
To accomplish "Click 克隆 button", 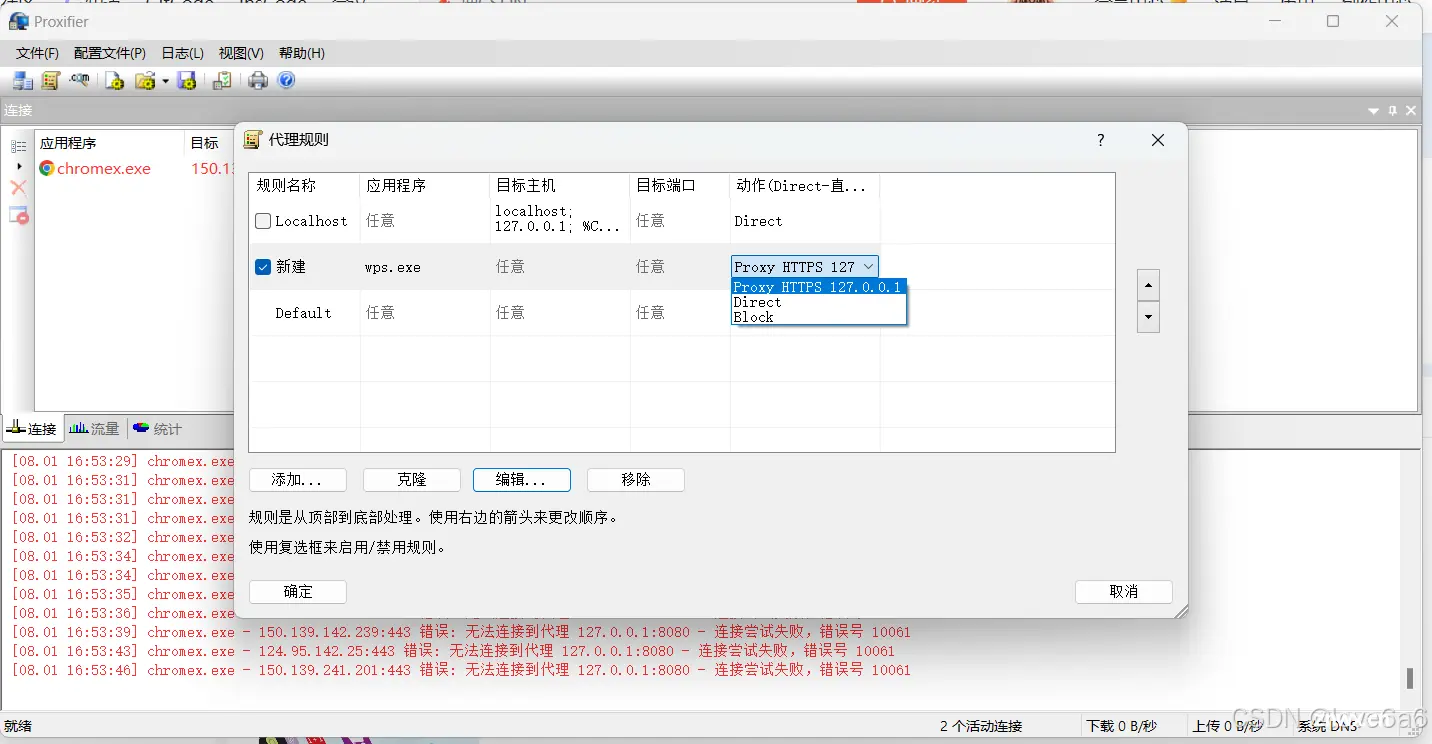I will click(x=411, y=480).
